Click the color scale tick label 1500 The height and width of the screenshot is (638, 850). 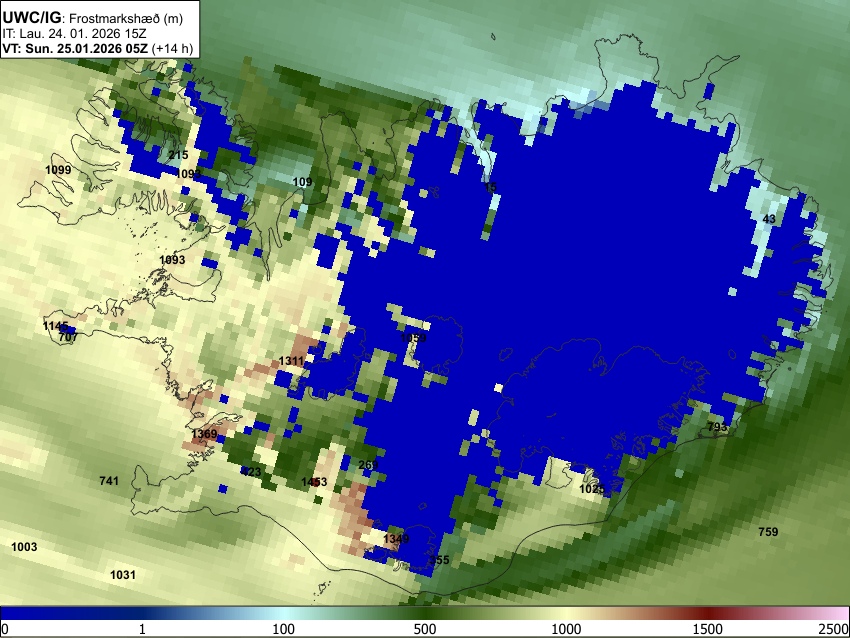(x=707, y=629)
